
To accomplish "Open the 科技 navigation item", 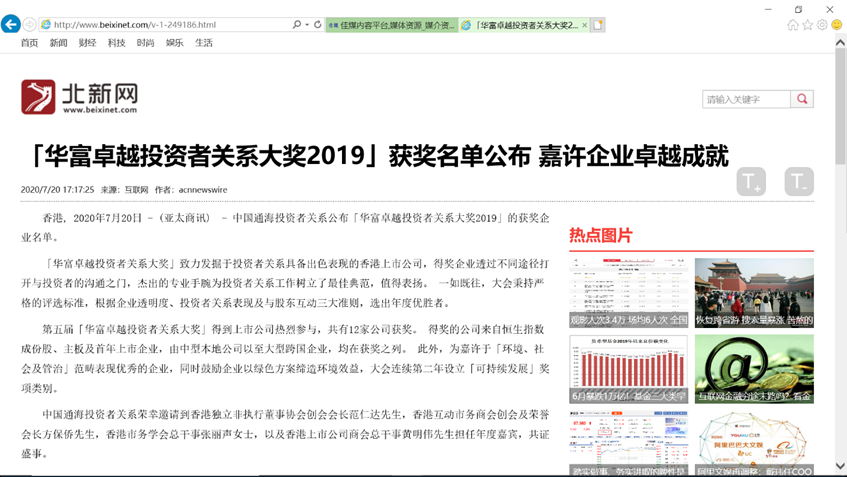I will point(116,43).
